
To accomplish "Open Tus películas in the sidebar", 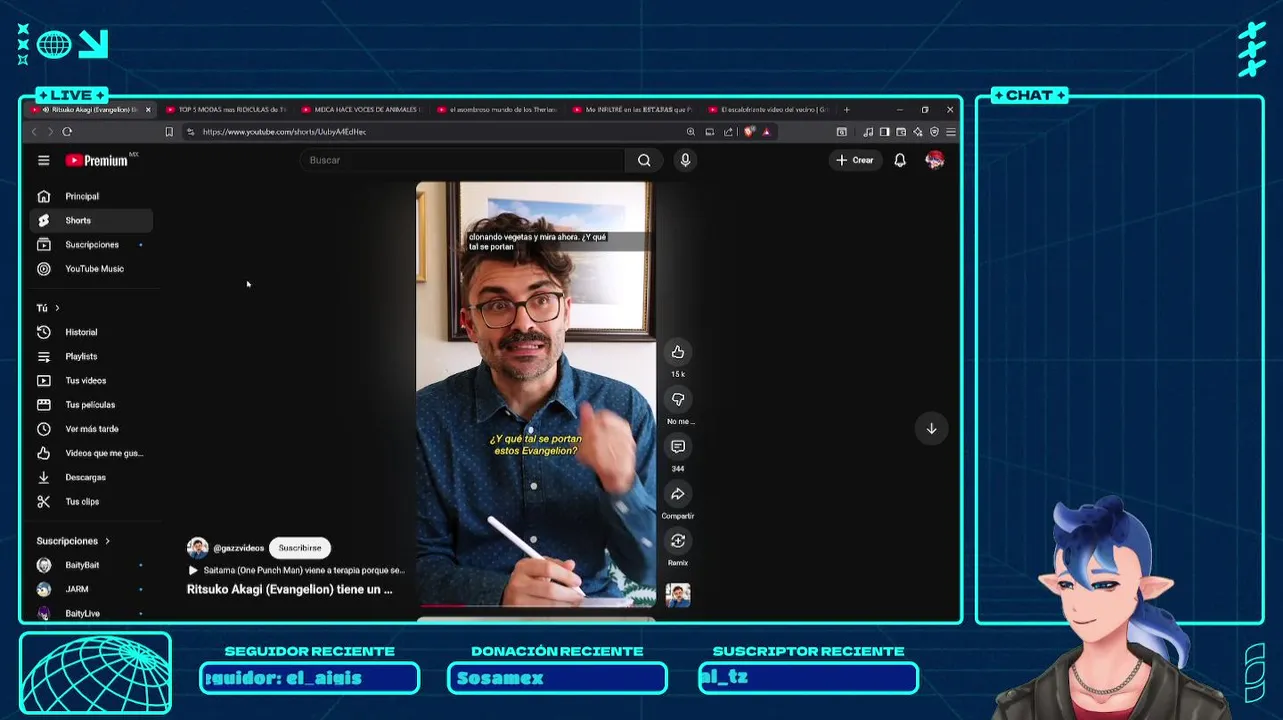I will [x=91, y=405].
